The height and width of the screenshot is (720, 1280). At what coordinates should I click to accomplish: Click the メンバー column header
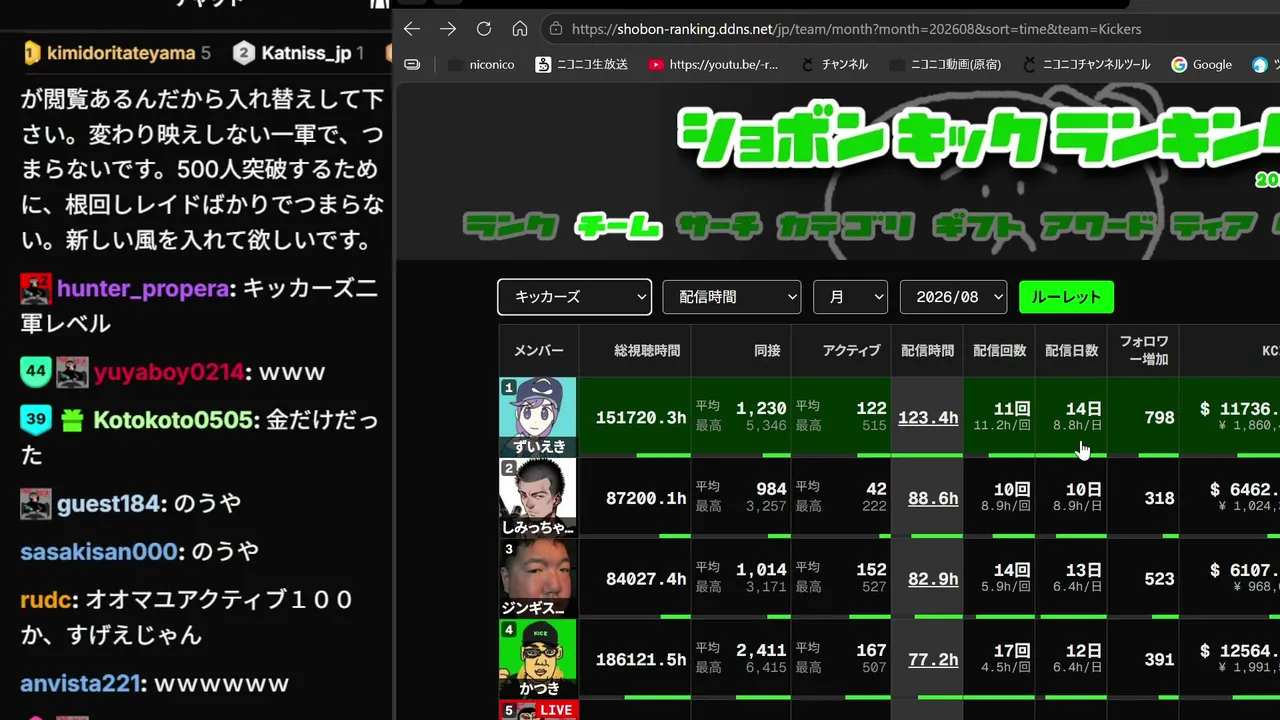(x=539, y=351)
